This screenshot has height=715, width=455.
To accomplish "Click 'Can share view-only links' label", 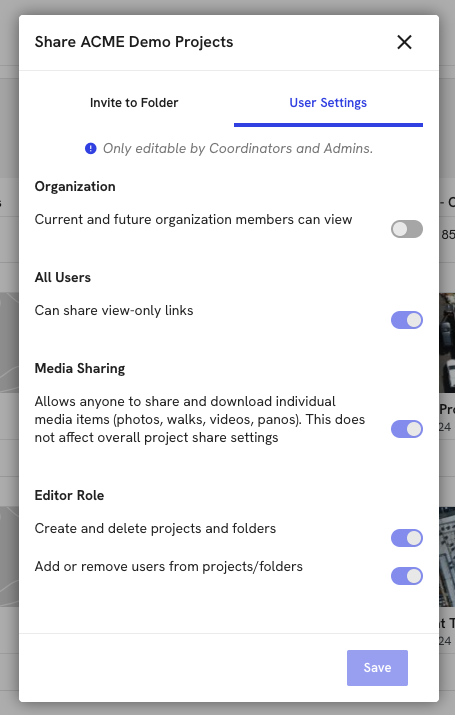I will [114, 311].
